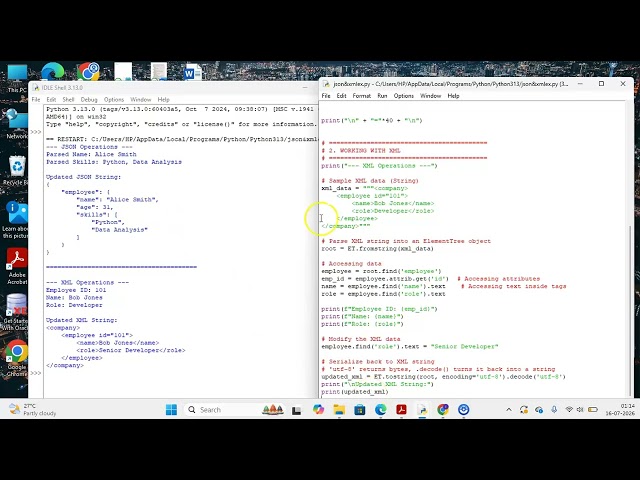Click the '# Modify the XML data' comment
This screenshot has height=480, width=640.
361,339
